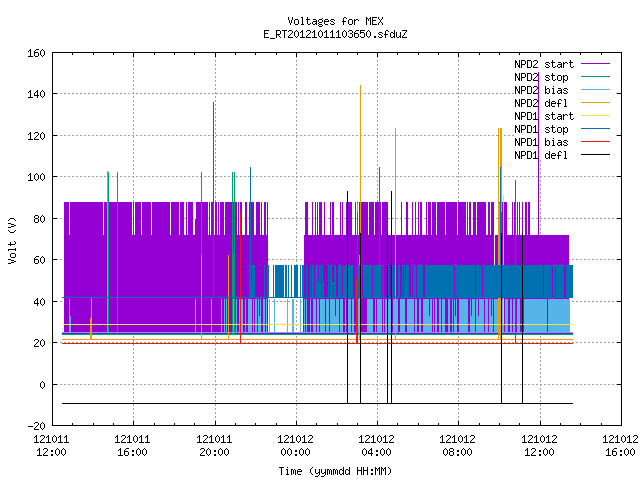This screenshot has width=640, height=480.
Task: Click the flat black NPD1 defl line below zero
Action: point(317,404)
